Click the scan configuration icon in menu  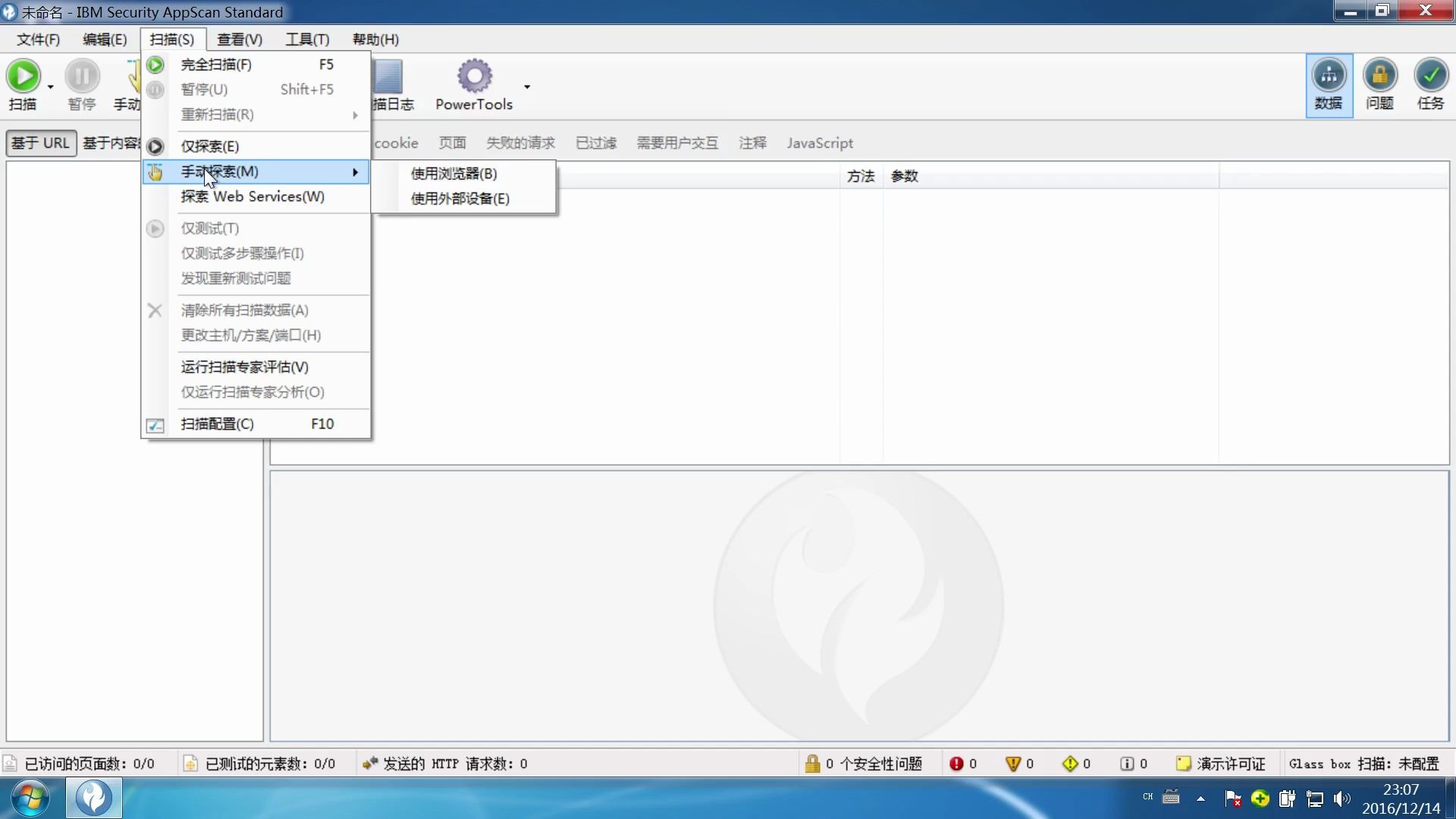155,425
